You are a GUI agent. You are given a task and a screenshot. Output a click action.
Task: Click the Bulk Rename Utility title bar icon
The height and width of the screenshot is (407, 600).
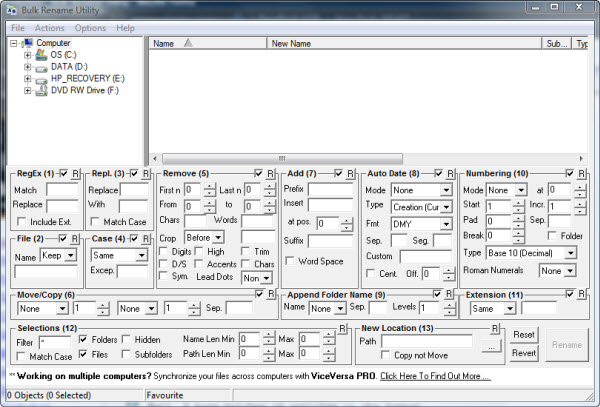click(x=12, y=10)
